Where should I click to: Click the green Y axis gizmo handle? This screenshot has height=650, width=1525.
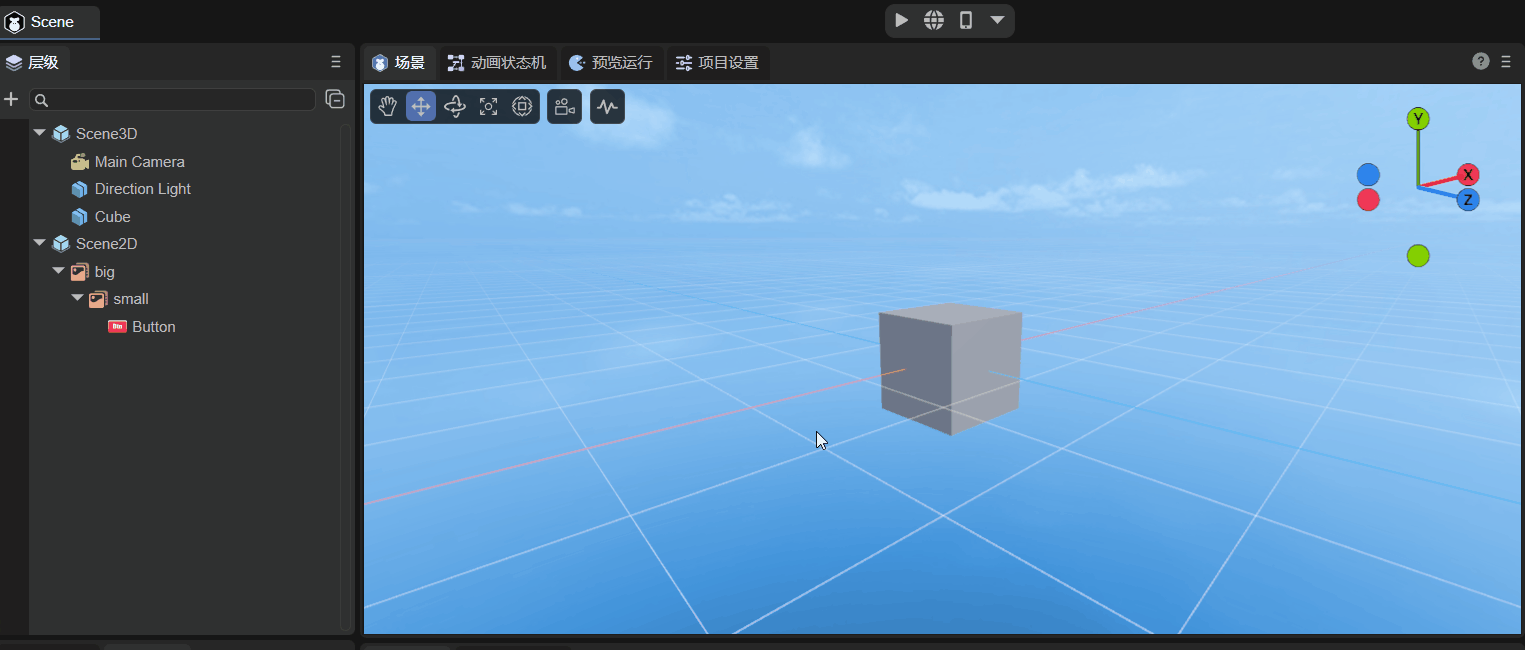[1418, 119]
